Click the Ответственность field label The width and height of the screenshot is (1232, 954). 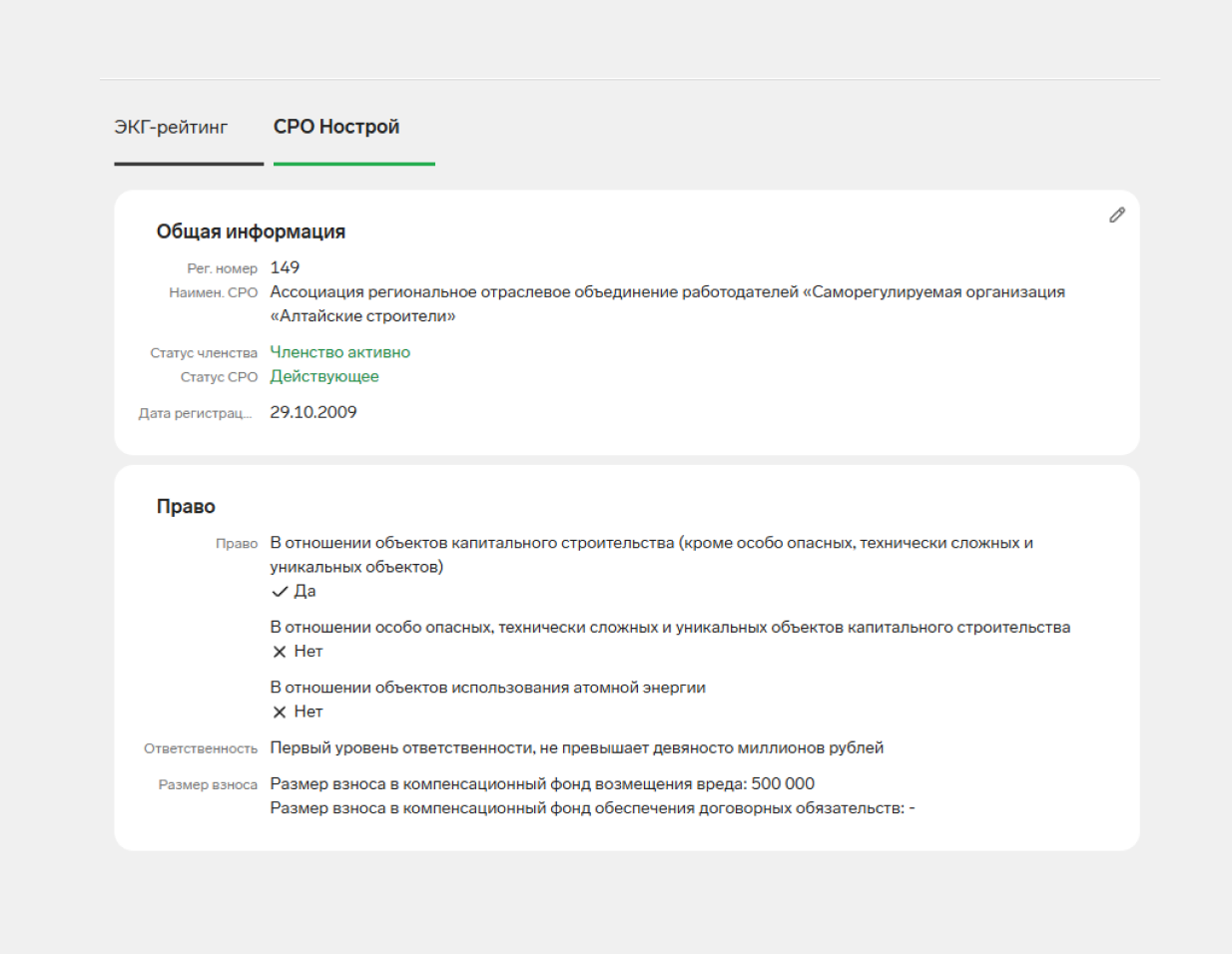coord(201,748)
